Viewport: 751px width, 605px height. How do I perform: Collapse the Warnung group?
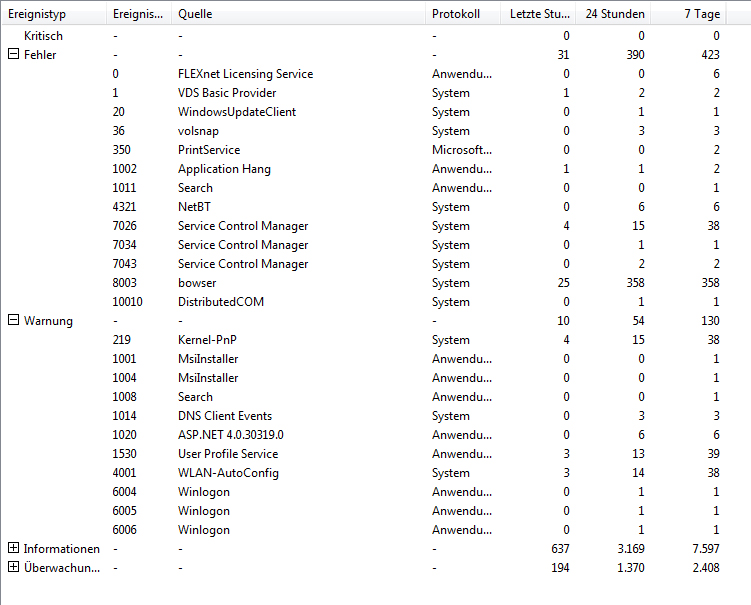coord(13,320)
